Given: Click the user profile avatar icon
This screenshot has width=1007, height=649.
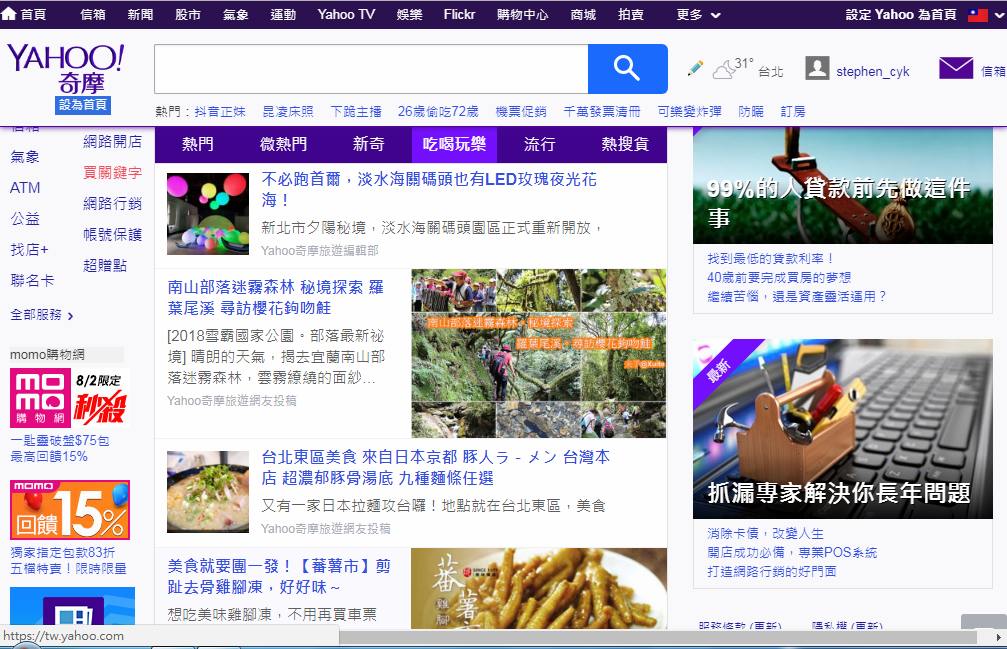Looking at the screenshot, I should 817,69.
